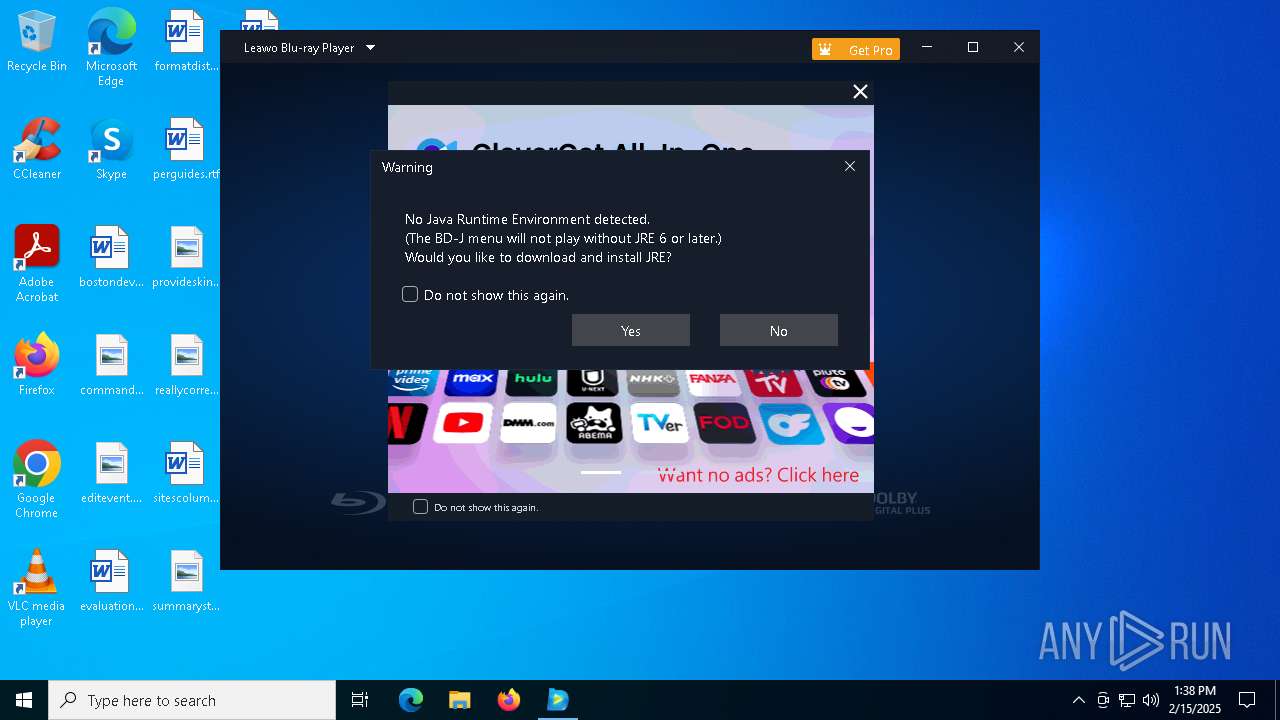Viewport: 1280px width, 720px height.
Task: Decline JRE install with No button
Action: 779,331
